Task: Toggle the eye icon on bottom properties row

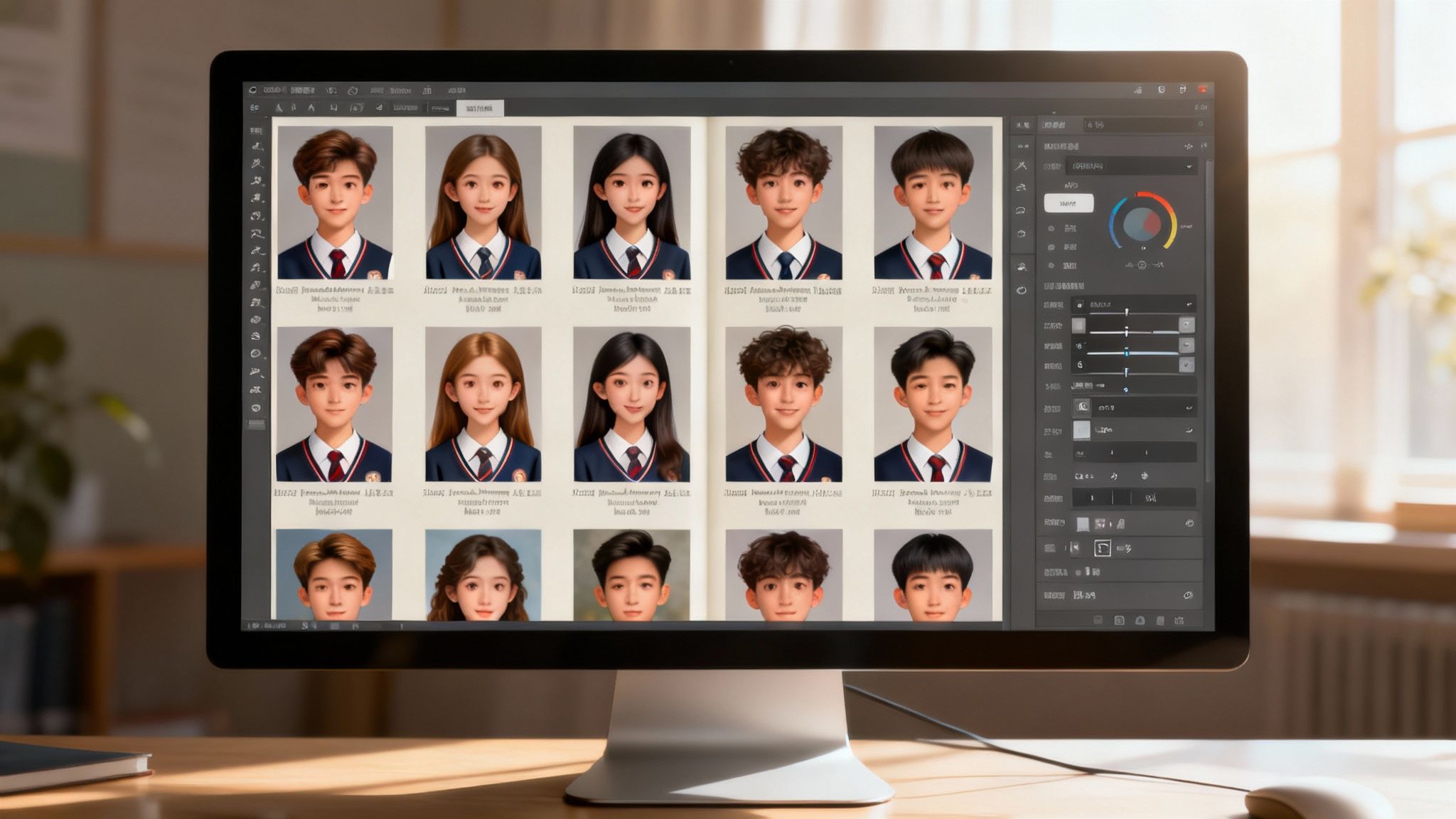Action: 1187,596
